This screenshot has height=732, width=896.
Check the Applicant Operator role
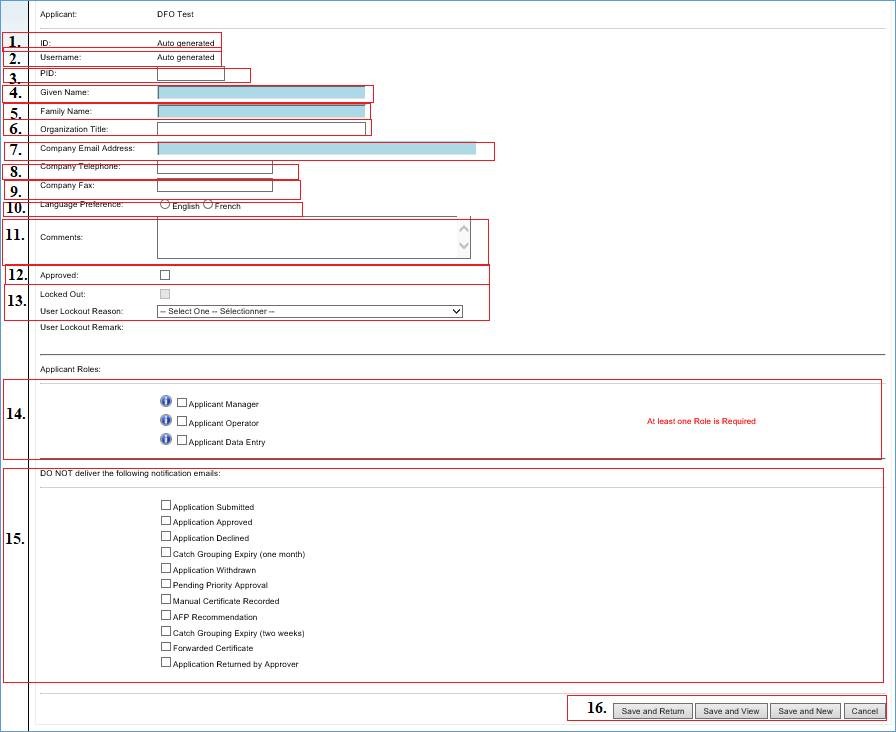pyautogui.click(x=182, y=422)
